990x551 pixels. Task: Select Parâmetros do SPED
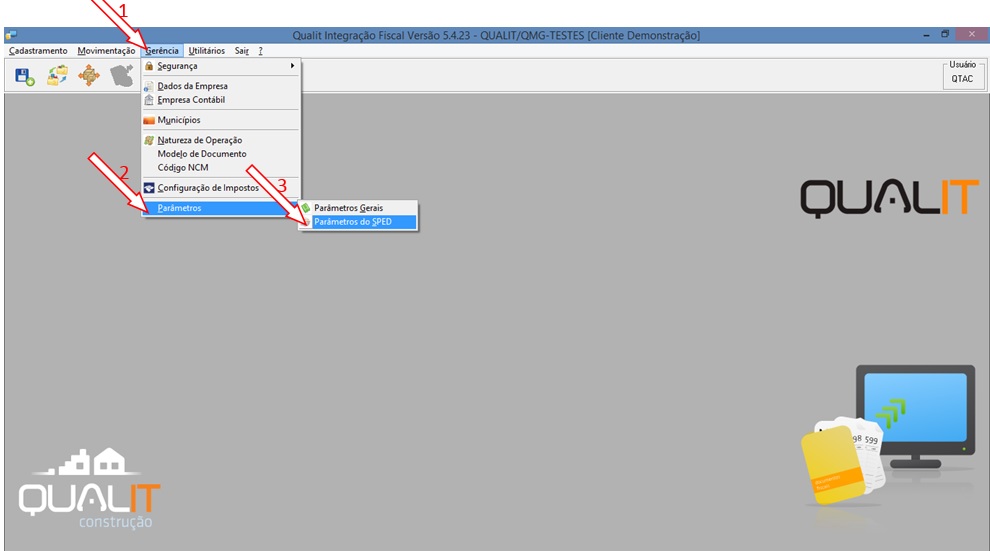coord(358,222)
